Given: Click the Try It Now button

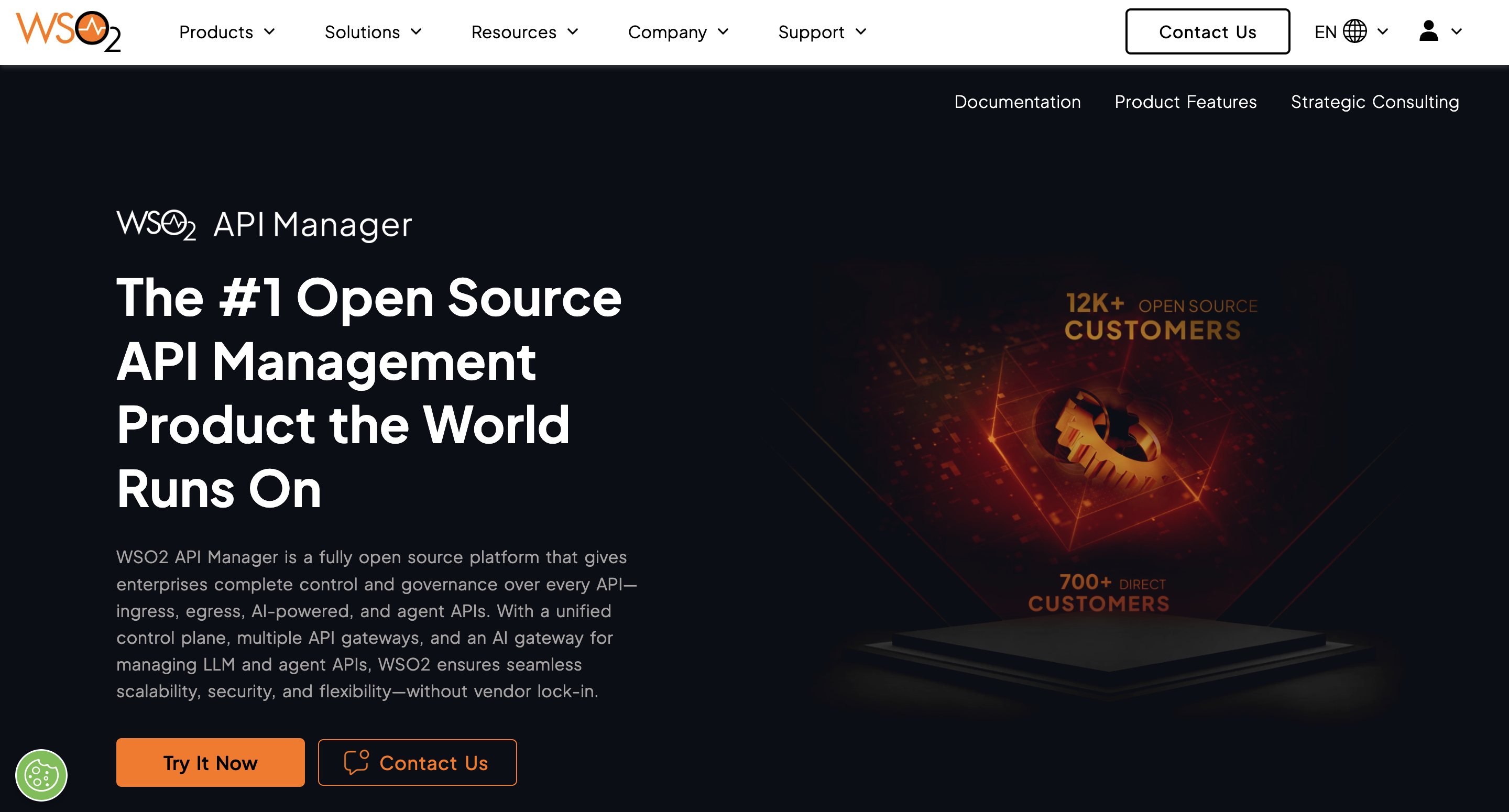Looking at the screenshot, I should click(x=210, y=762).
